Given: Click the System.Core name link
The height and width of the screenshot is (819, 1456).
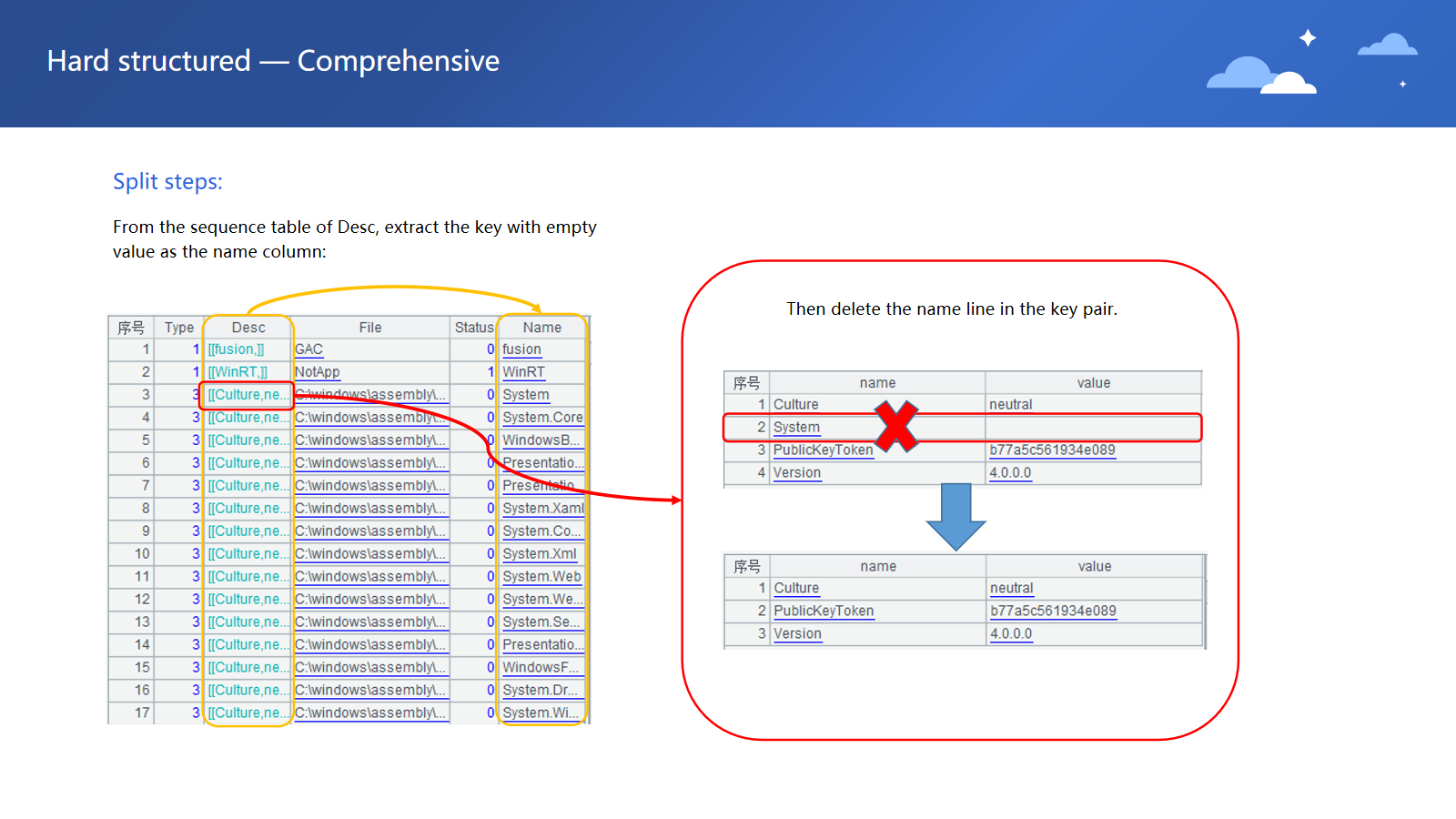Looking at the screenshot, I should pos(542,418).
